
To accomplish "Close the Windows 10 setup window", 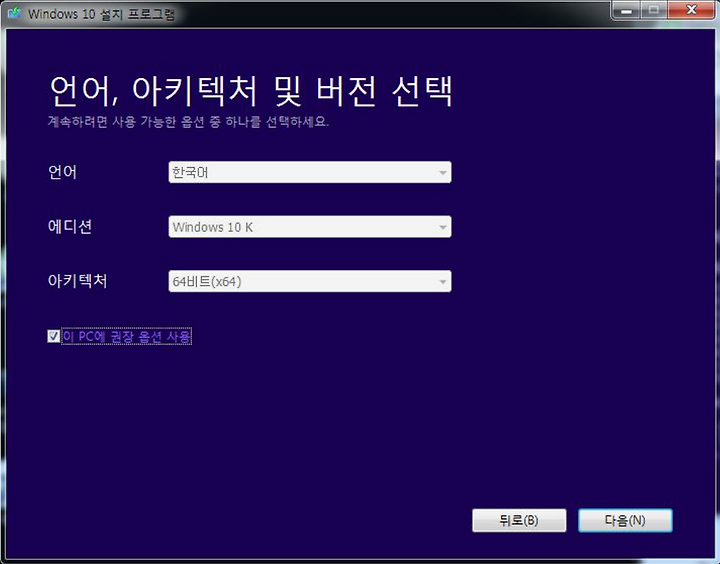I will (691, 10).
